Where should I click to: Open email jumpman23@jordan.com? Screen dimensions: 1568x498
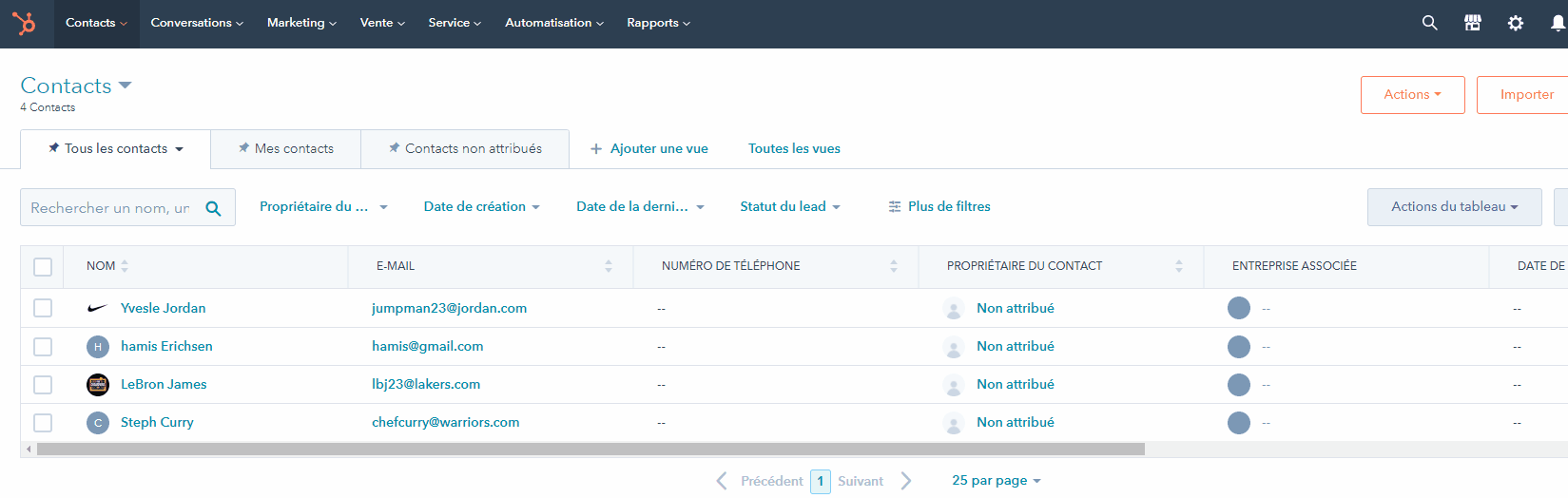click(x=449, y=308)
